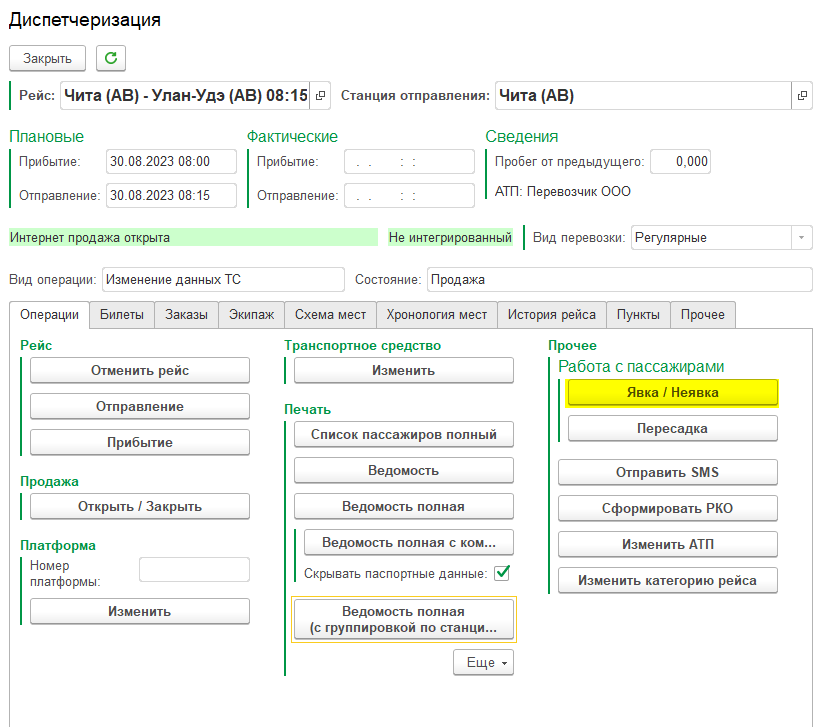Click the Пересадка button
Image resolution: width=814 pixels, height=728 pixels.
[672, 428]
